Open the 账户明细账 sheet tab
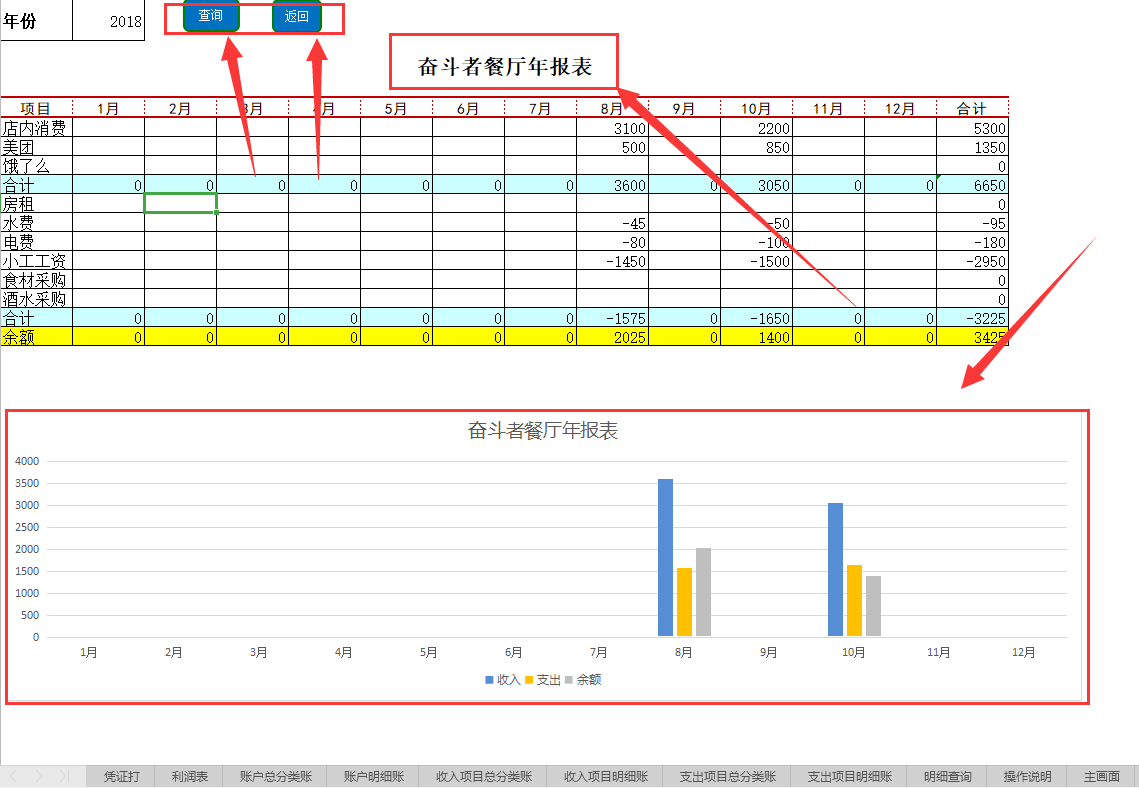This screenshot has width=1139, height=788. coord(372,775)
